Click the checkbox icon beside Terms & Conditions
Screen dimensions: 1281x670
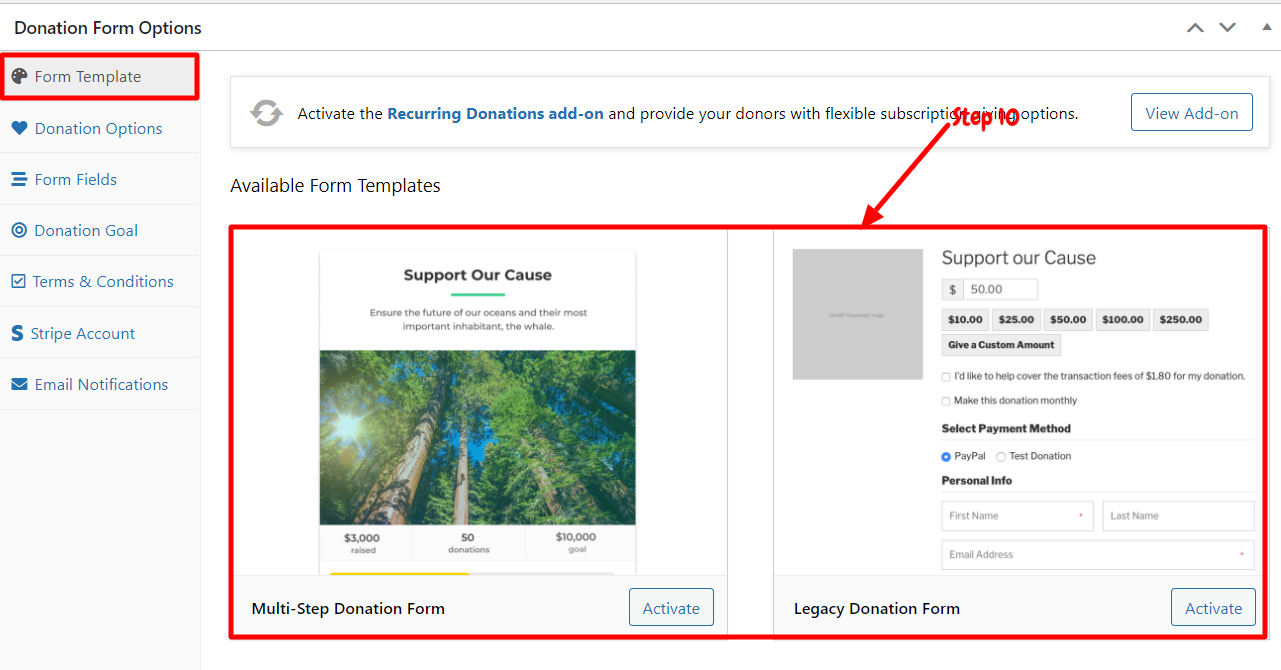[18, 282]
